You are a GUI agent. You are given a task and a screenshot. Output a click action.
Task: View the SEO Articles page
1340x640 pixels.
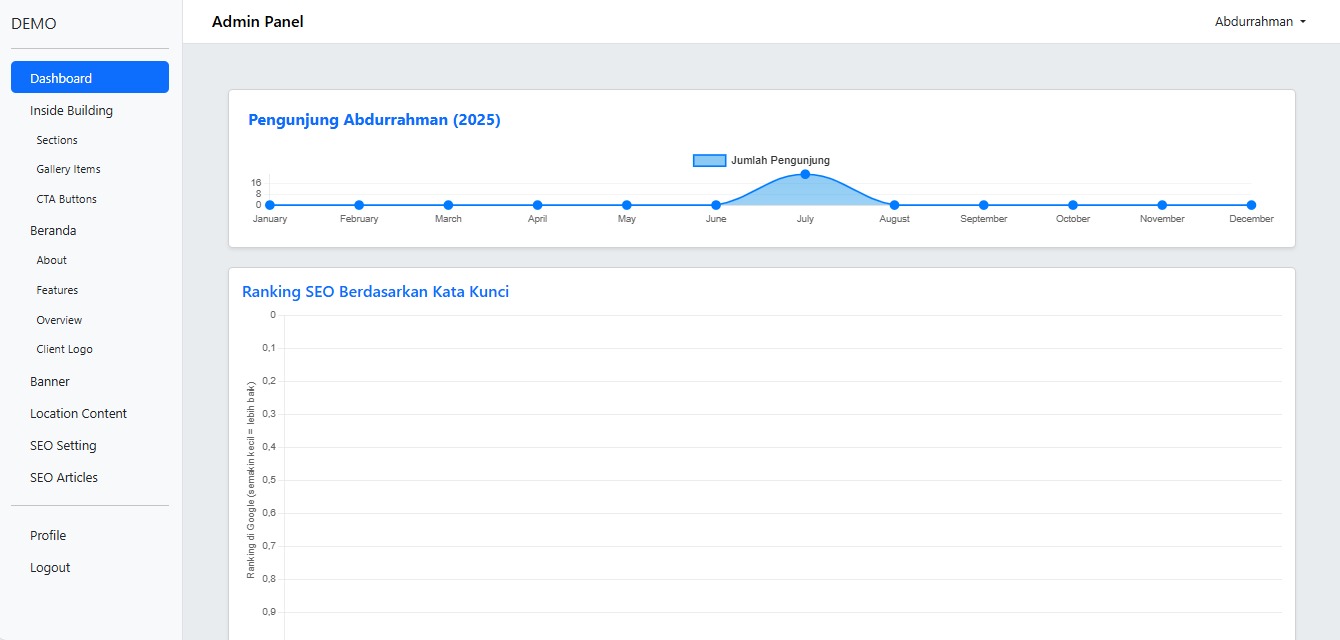[63, 477]
